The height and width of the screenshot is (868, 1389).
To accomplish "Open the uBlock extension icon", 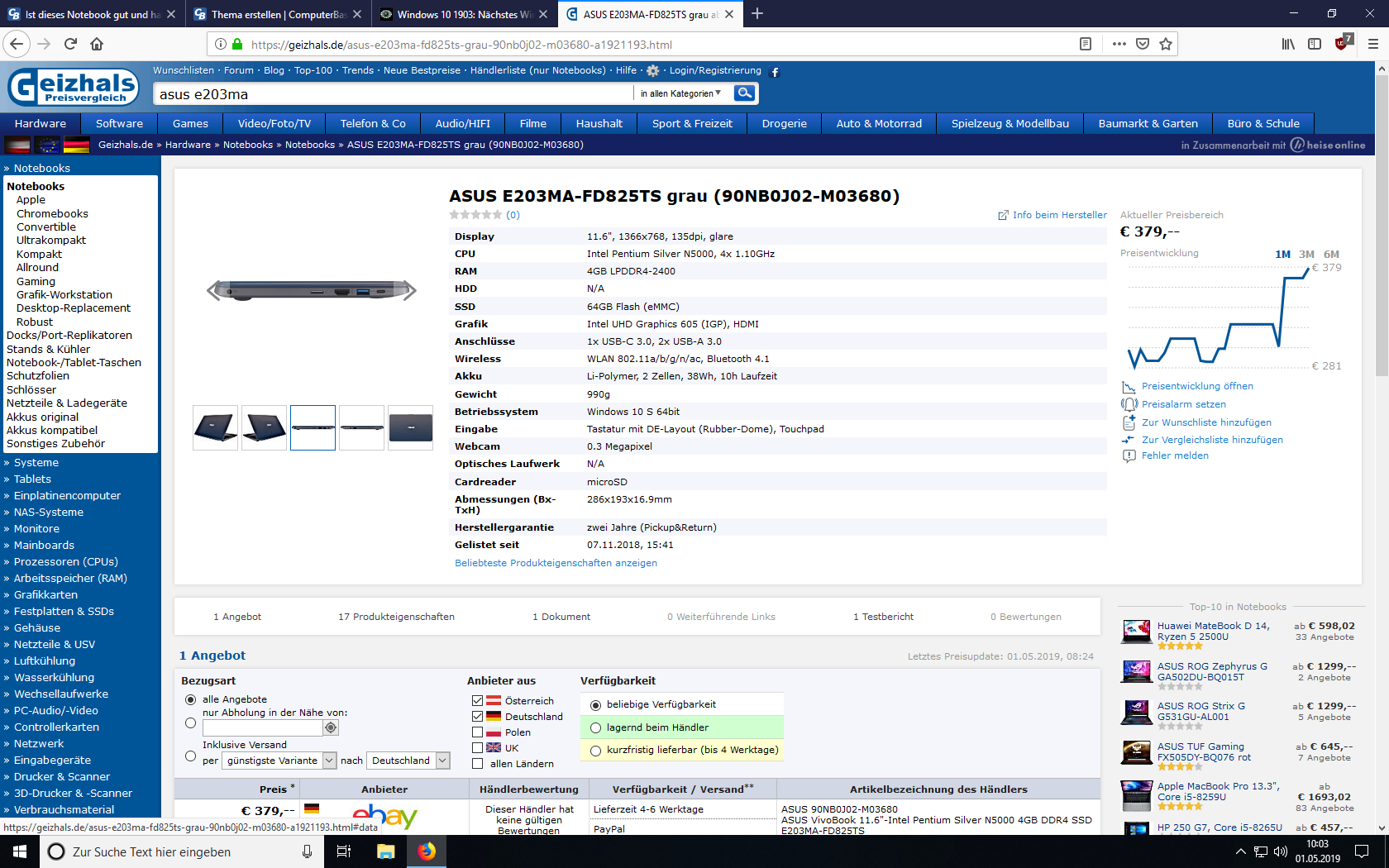I will point(1343,42).
